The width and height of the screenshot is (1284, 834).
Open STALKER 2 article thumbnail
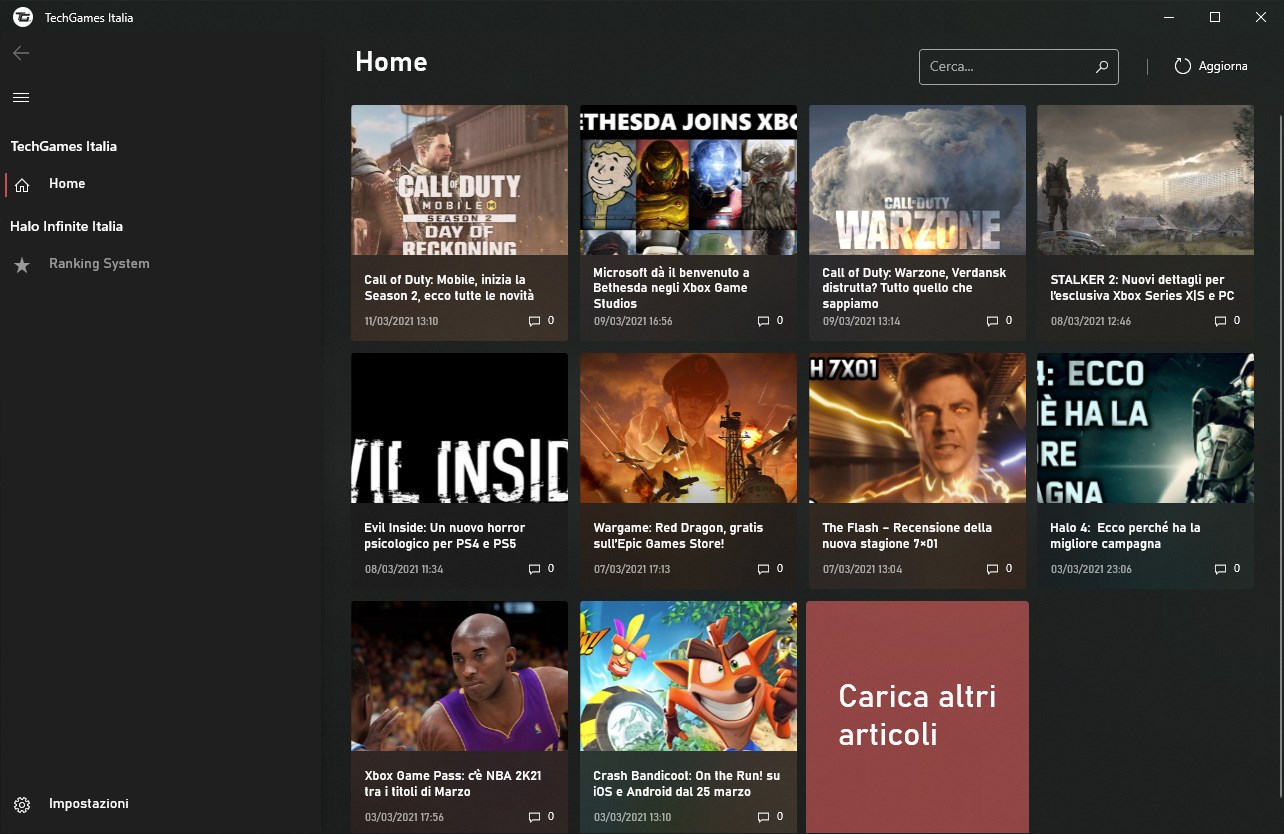[1145, 180]
